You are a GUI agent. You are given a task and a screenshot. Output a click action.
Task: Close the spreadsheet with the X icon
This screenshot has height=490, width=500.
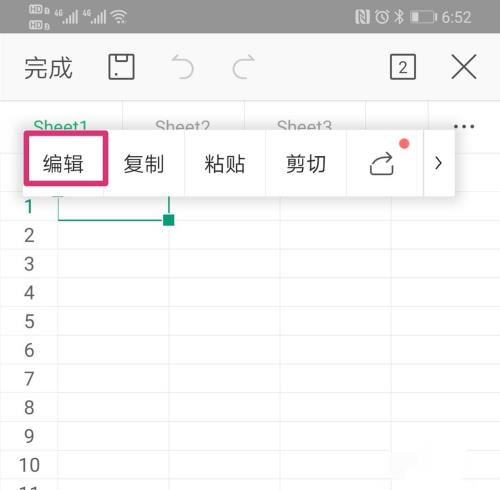click(464, 67)
